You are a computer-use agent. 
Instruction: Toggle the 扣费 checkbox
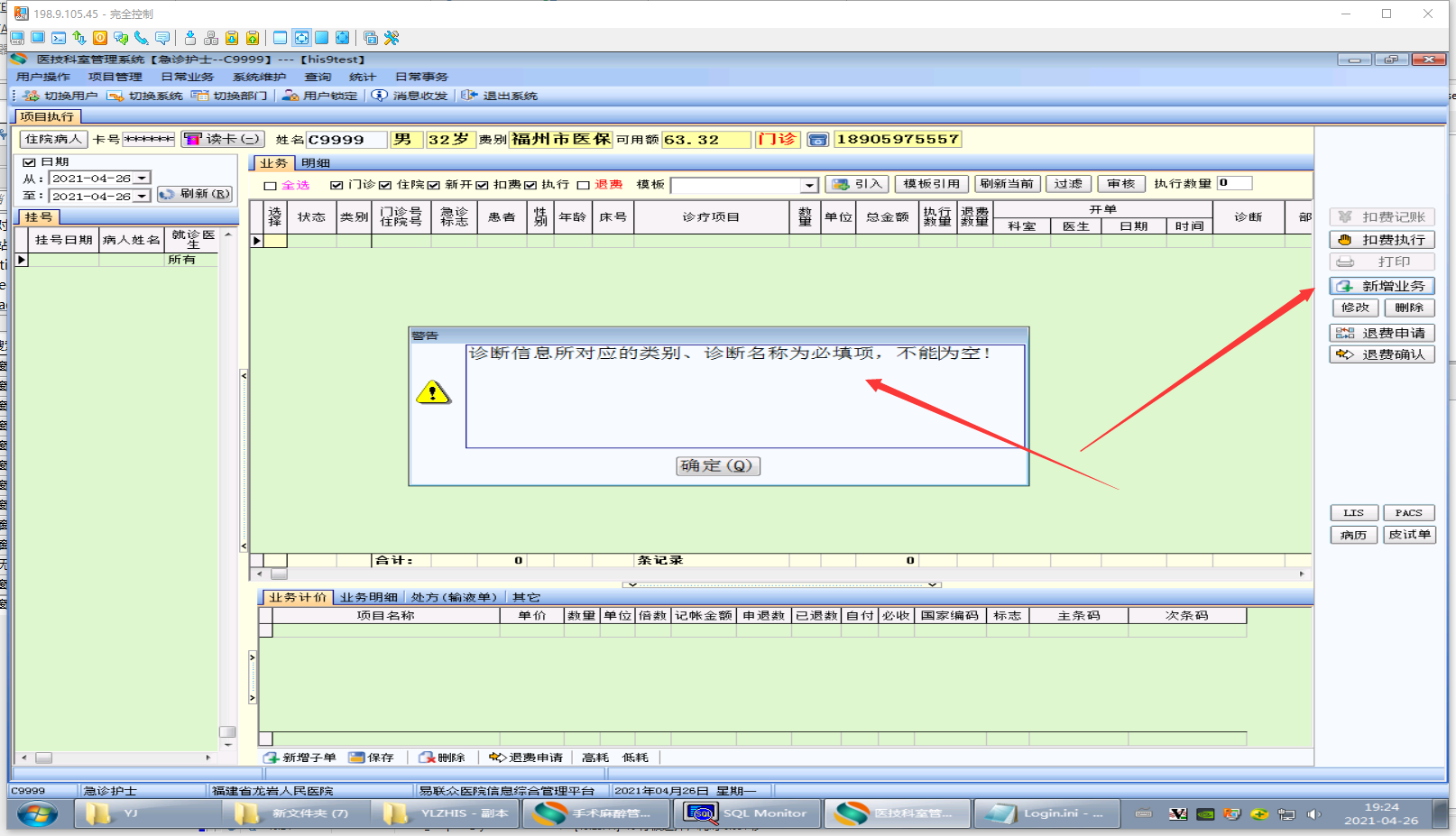tap(482, 185)
